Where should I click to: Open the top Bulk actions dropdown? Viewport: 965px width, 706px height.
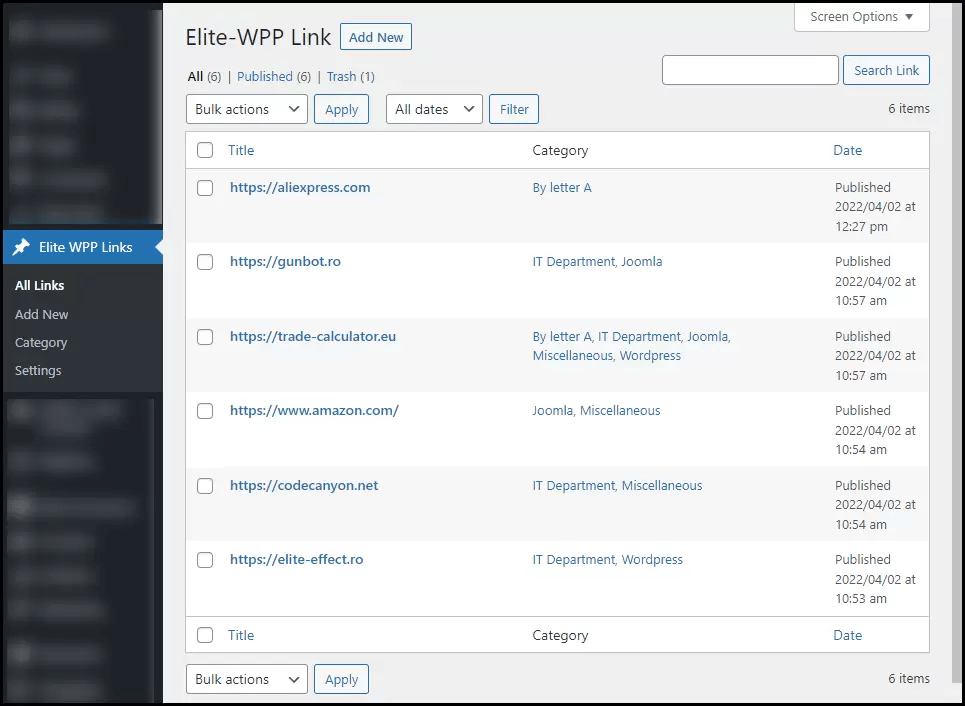[247, 109]
